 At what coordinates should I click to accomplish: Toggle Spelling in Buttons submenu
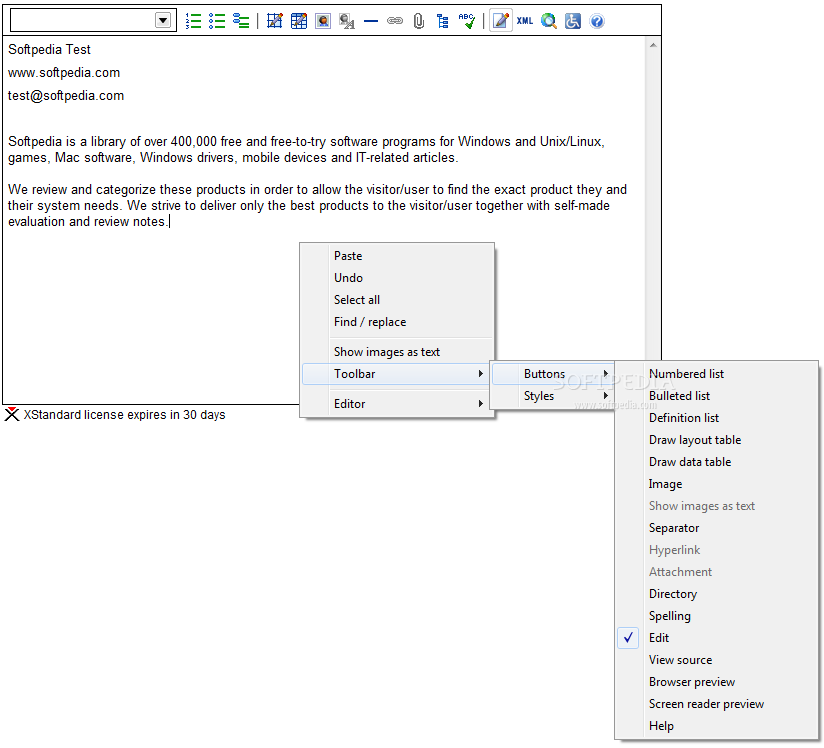point(716,616)
